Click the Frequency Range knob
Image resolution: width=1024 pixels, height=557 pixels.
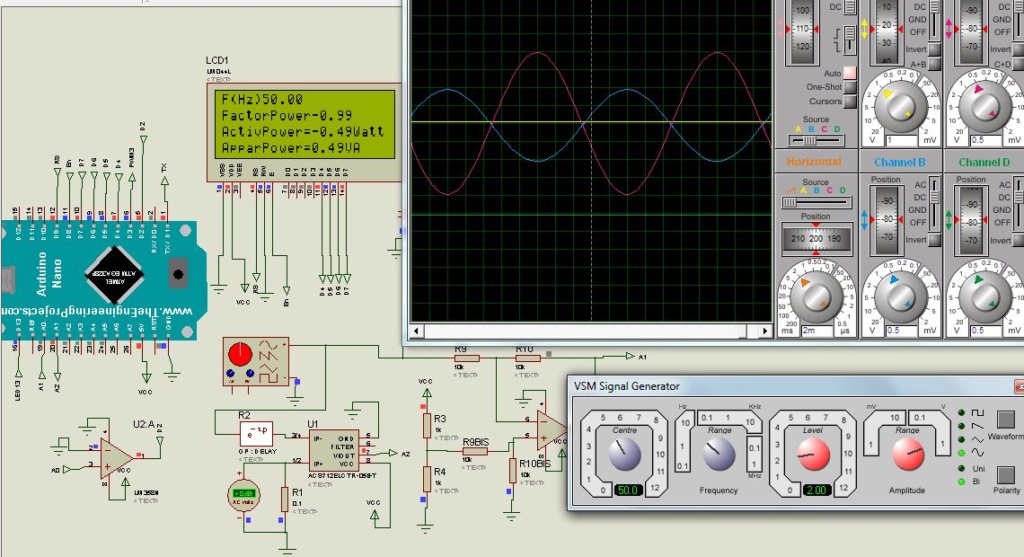pyautogui.click(x=718, y=454)
